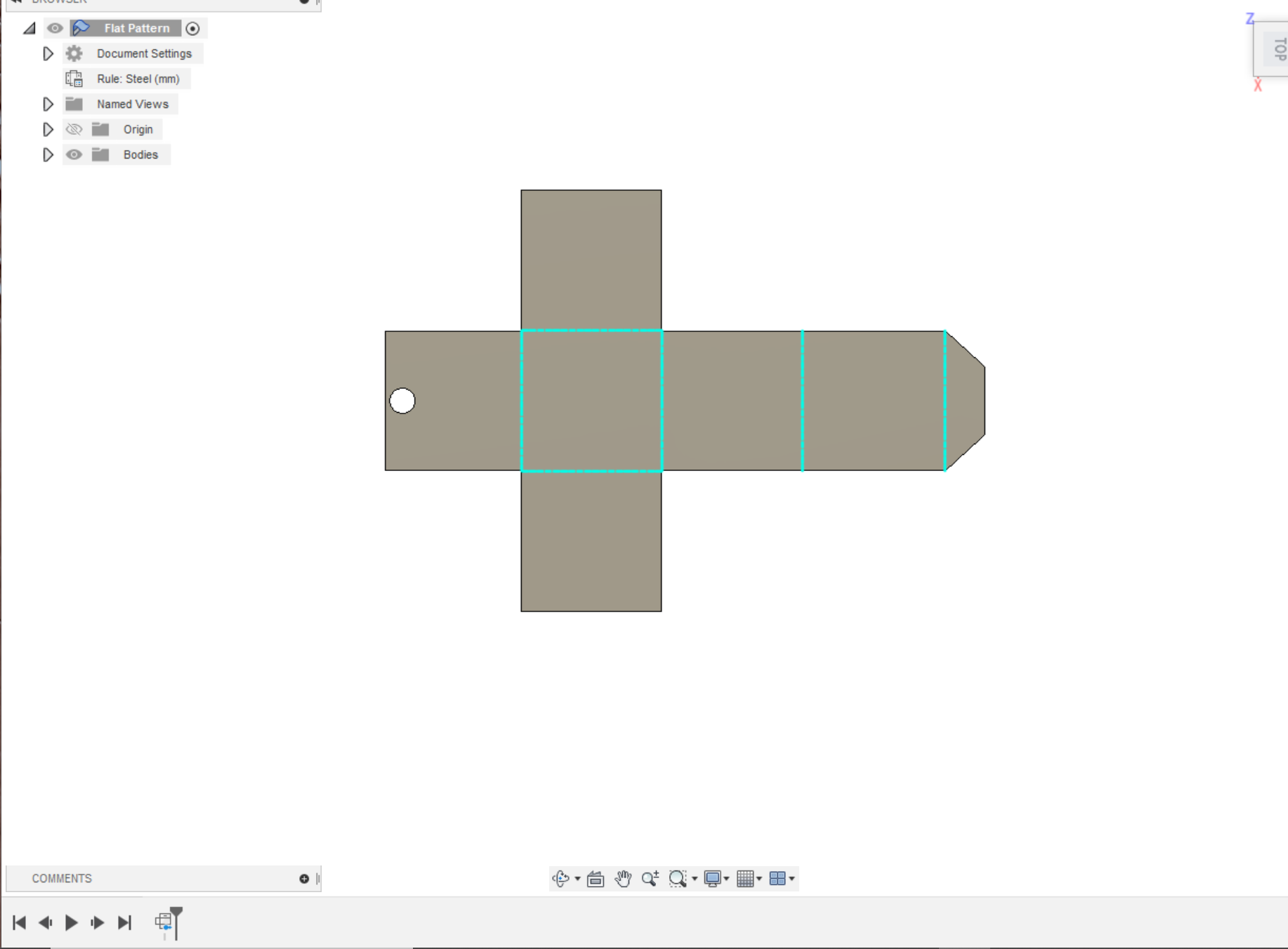Open the Comments panel
The height and width of the screenshot is (949, 1288).
tap(62, 878)
